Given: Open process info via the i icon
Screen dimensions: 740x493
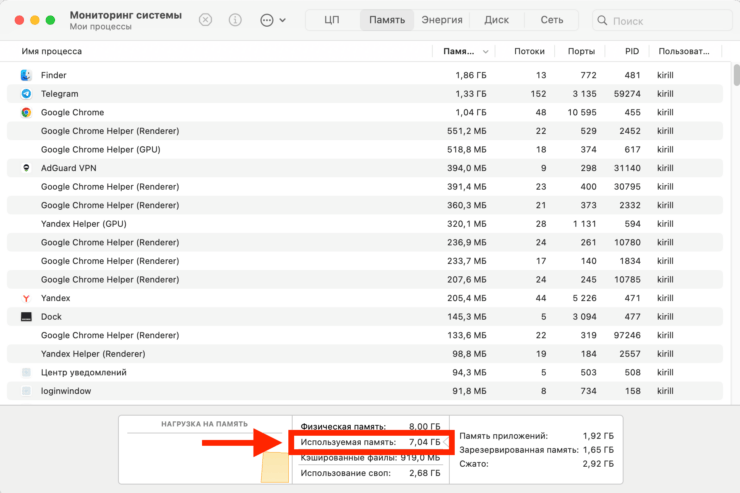Looking at the screenshot, I should (235, 20).
